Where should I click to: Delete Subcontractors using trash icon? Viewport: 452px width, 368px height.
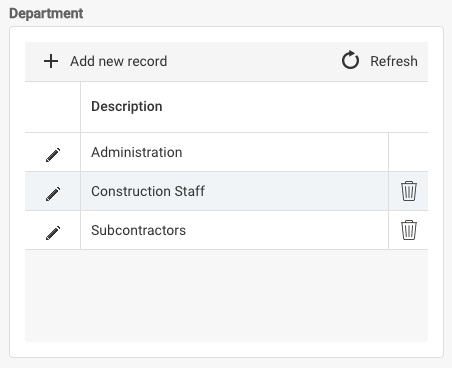[x=409, y=230]
